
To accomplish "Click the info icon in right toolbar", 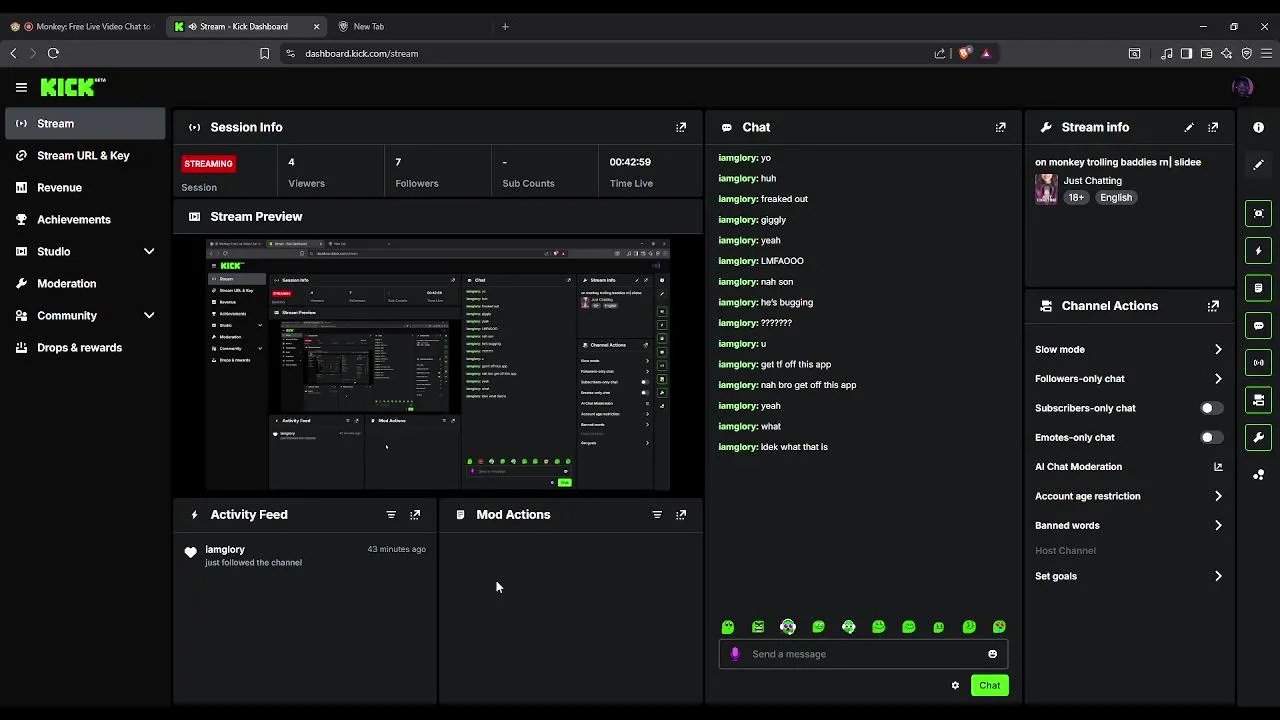I will [1258, 127].
